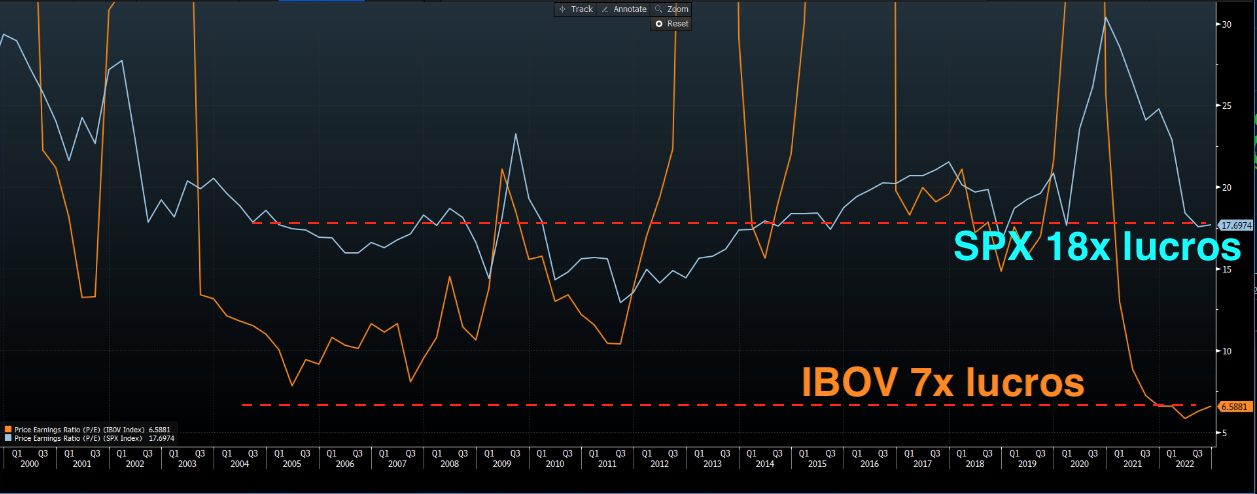Click the 2000 year label on the time axis

click(29, 464)
